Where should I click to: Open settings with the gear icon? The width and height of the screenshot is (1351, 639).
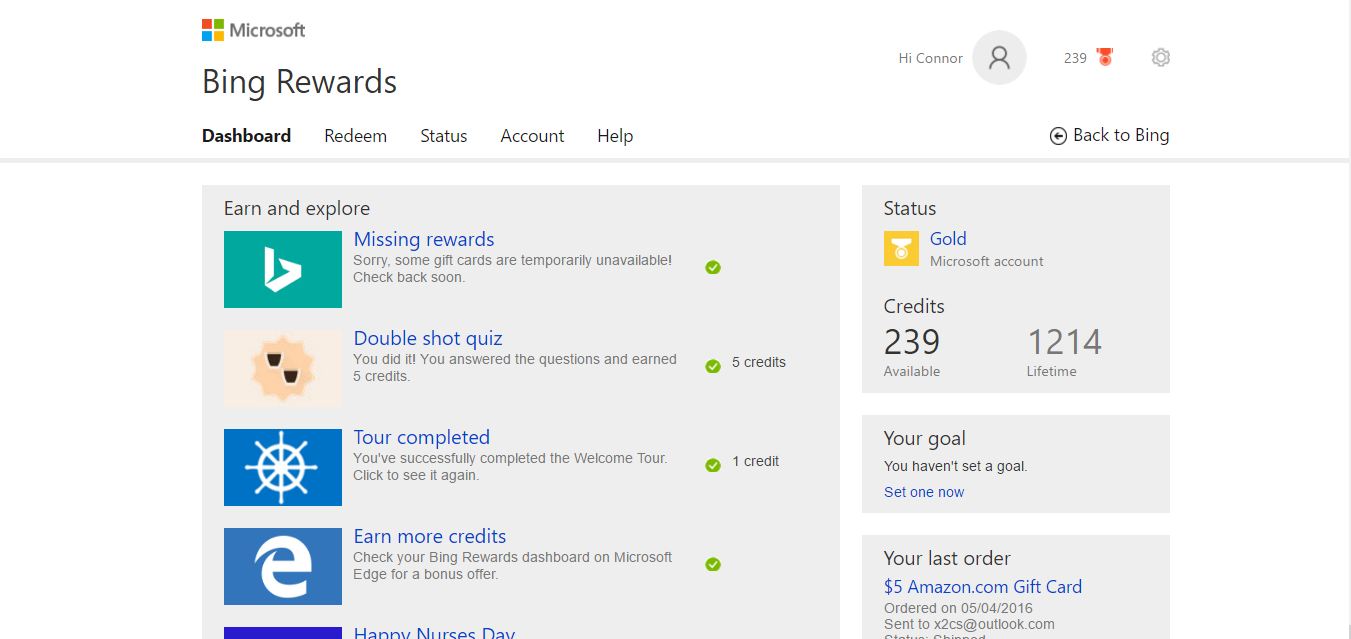click(x=1160, y=57)
